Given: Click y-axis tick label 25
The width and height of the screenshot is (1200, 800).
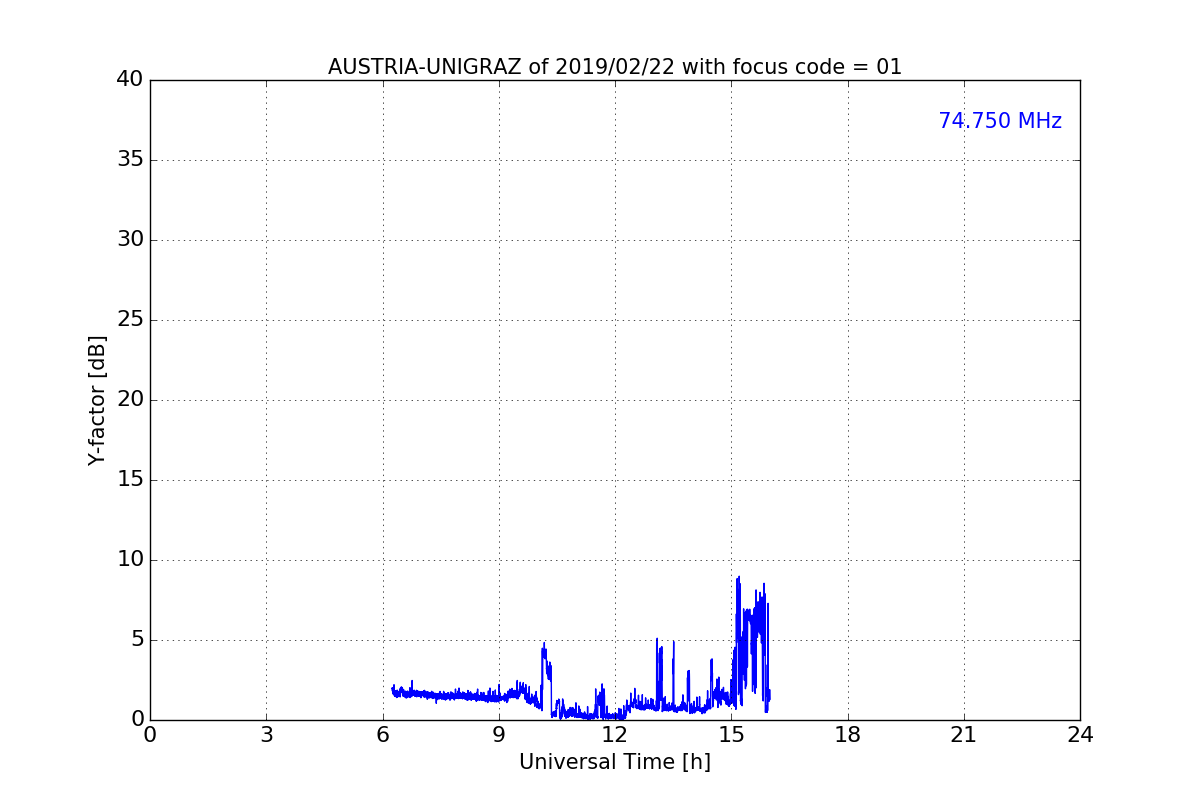Looking at the screenshot, I should pyautogui.click(x=130, y=320).
